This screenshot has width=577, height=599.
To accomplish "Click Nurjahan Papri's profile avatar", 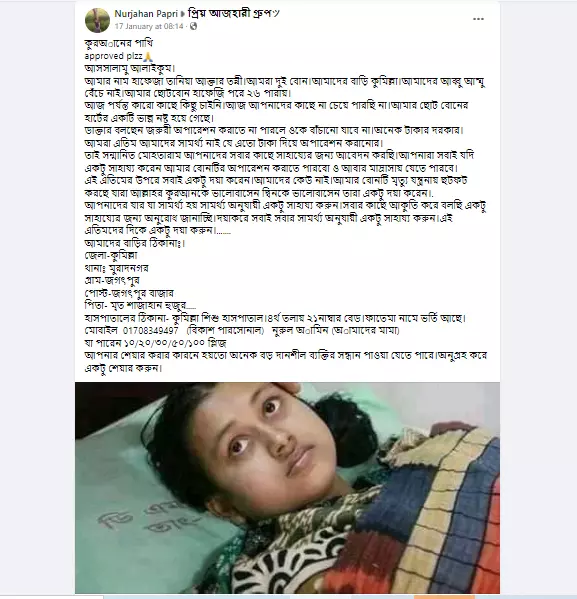I will pyautogui.click(x=97, y=20).
